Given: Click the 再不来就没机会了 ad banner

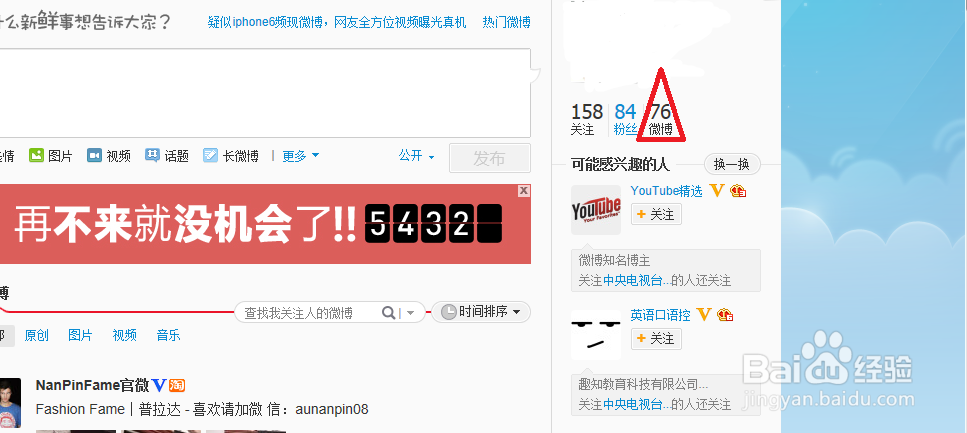Looking at the screenshot, I should click(265, 224).
